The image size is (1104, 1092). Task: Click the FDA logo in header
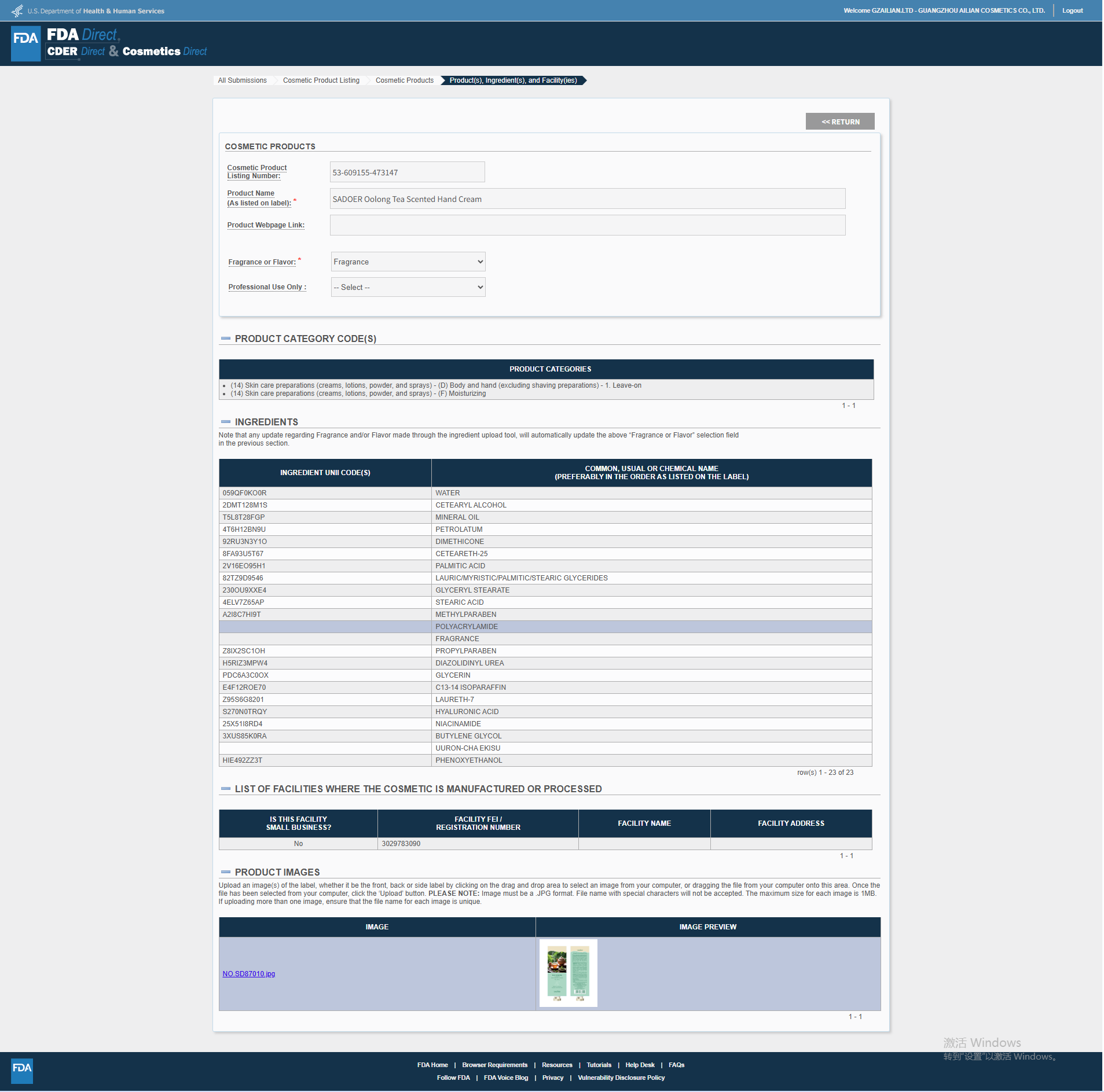(x=25, y=43)
